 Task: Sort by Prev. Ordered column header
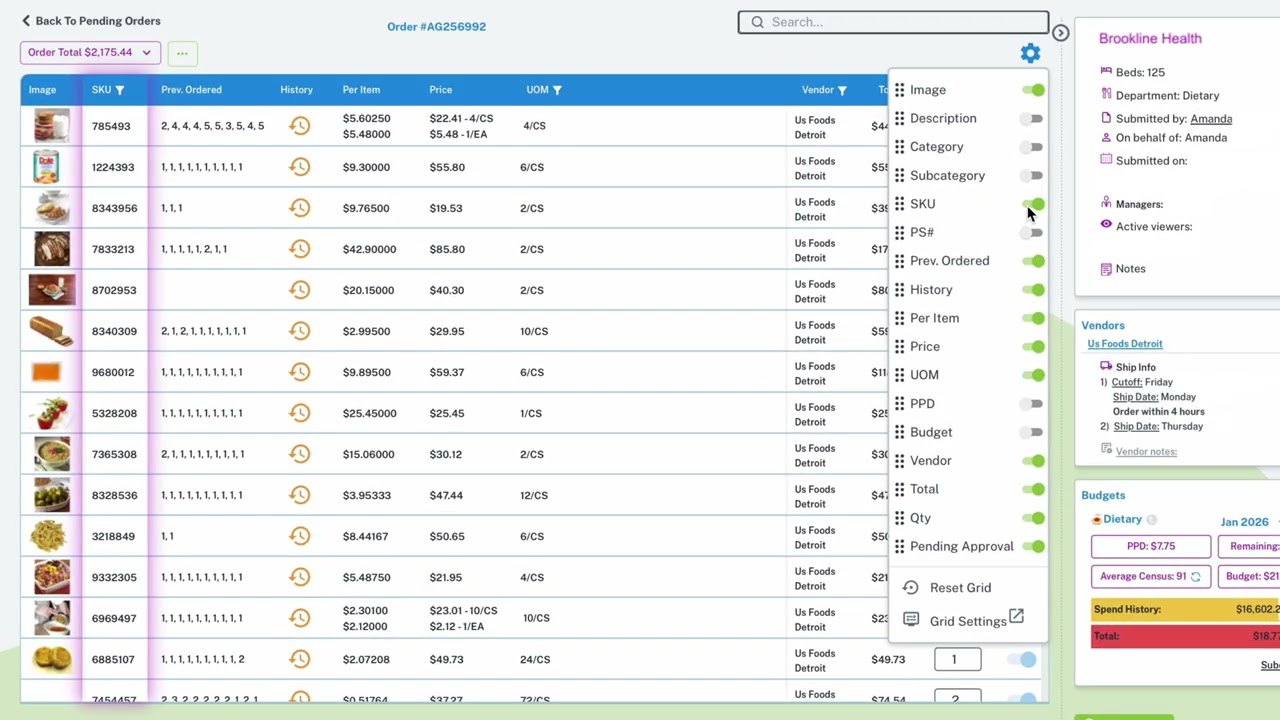tap(191, 90)
